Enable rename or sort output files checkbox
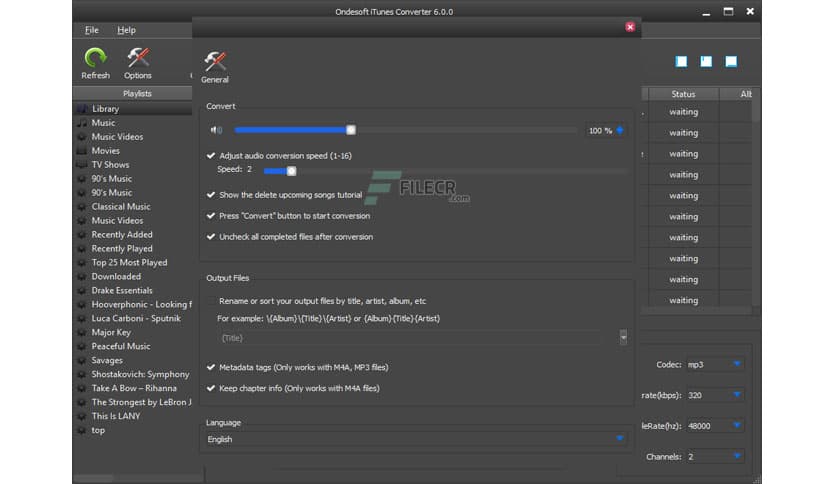The height and width of the screenshot is (484, 836). 211,301
